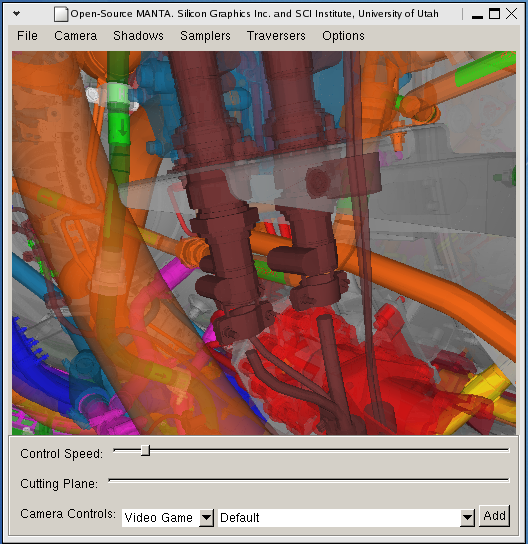Minimize the MANTA window

[x=477, y=15]
